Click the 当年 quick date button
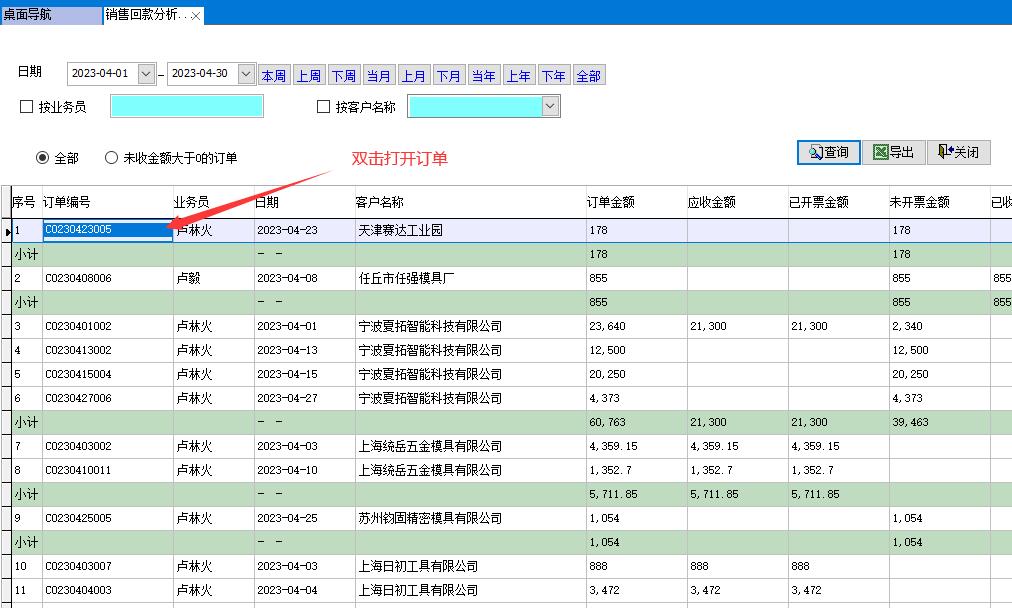This screenshot has height=608, width=1012. (x=484, y=76)
